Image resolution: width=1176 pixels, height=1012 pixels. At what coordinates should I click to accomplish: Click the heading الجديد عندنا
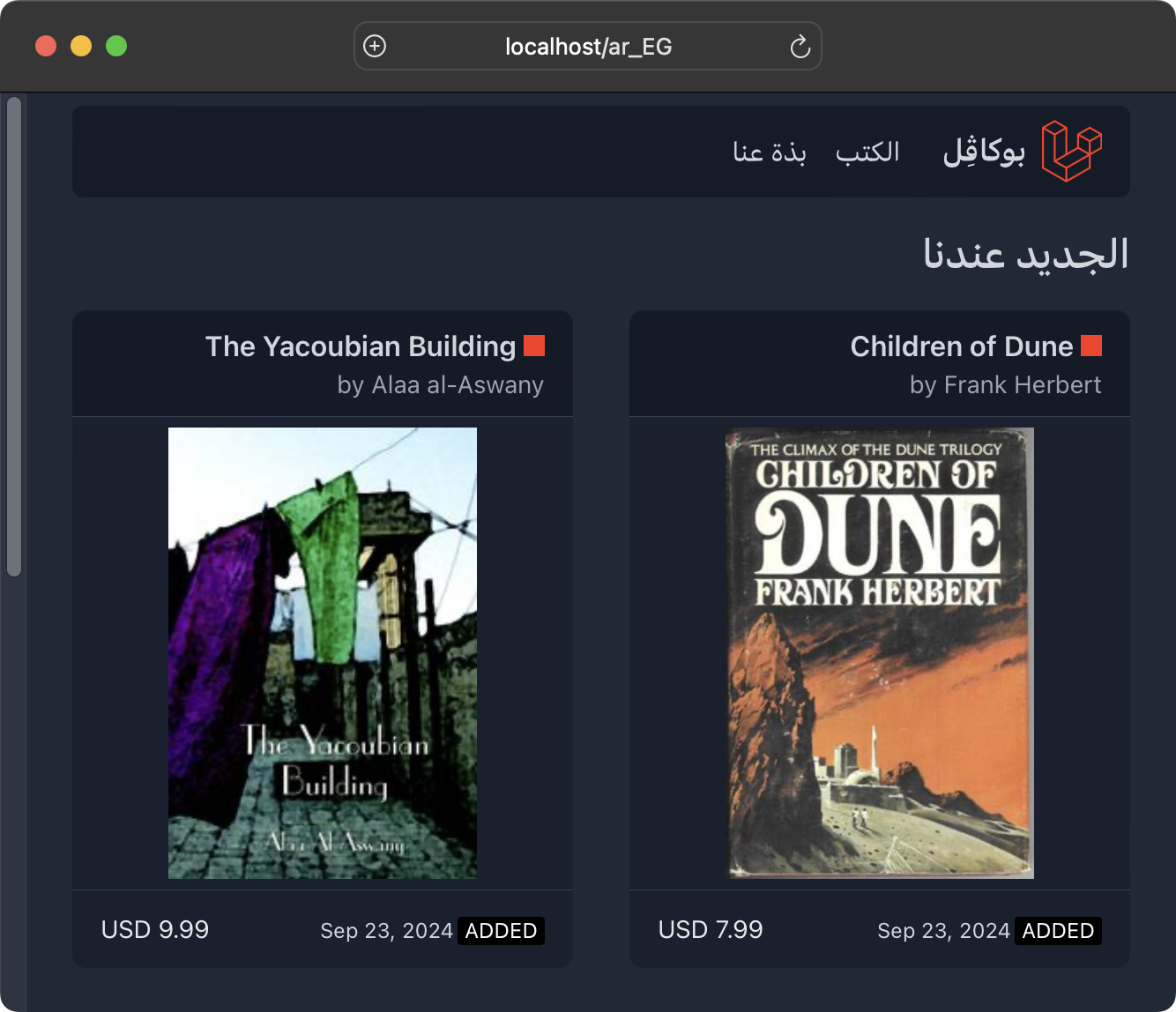1023,254
